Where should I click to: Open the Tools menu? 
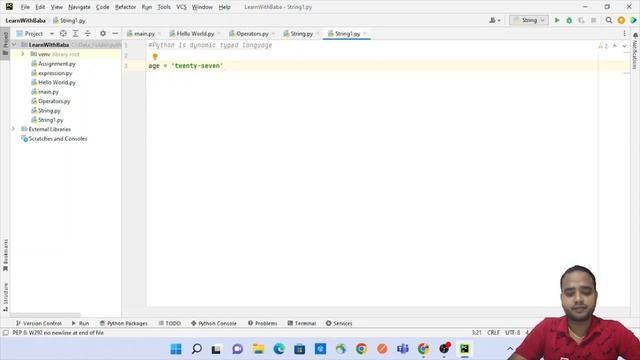point(164,7)
